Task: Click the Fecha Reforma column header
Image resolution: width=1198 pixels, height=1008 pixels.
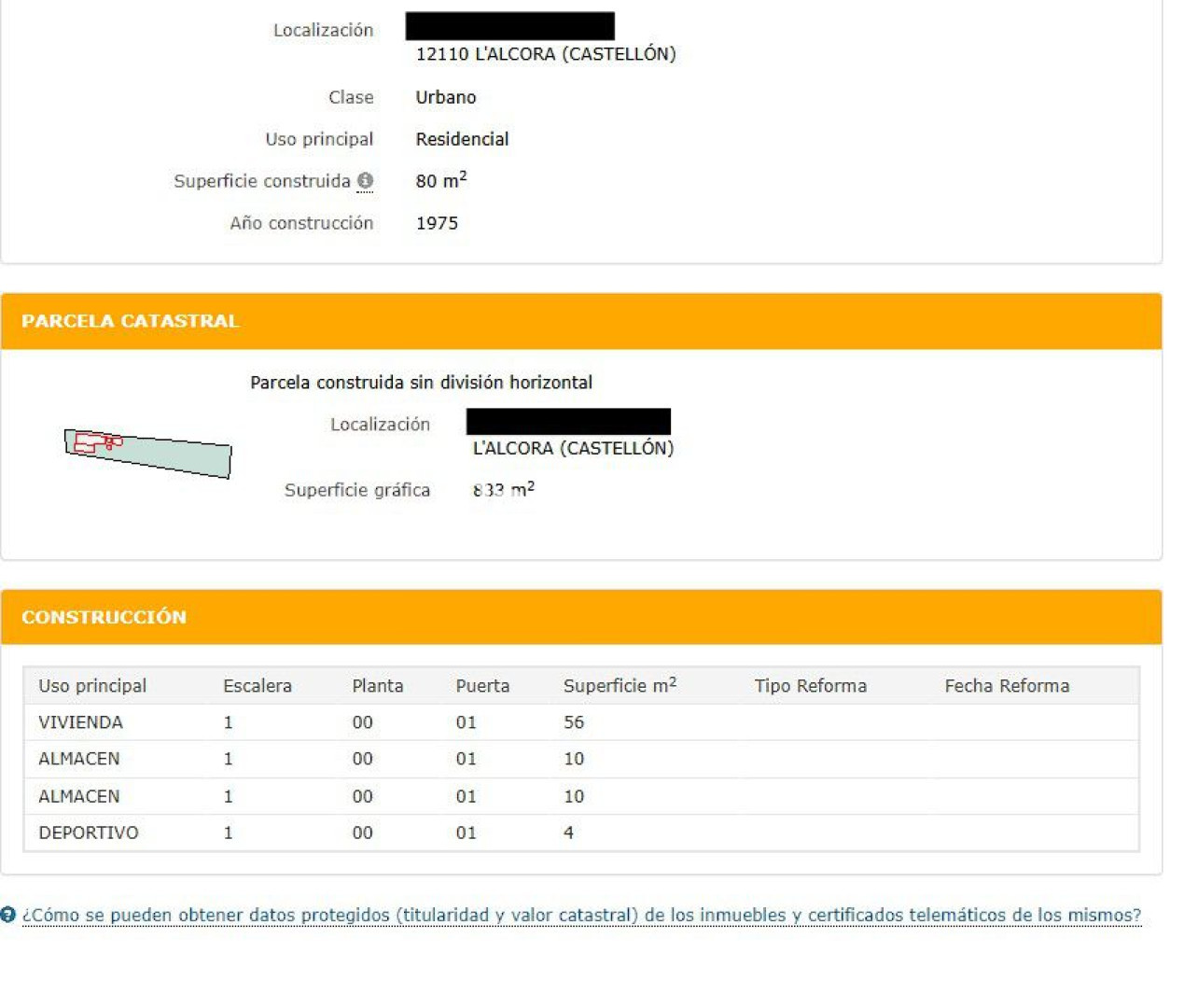Action: pyautogui.click(x=1007, y=686)
